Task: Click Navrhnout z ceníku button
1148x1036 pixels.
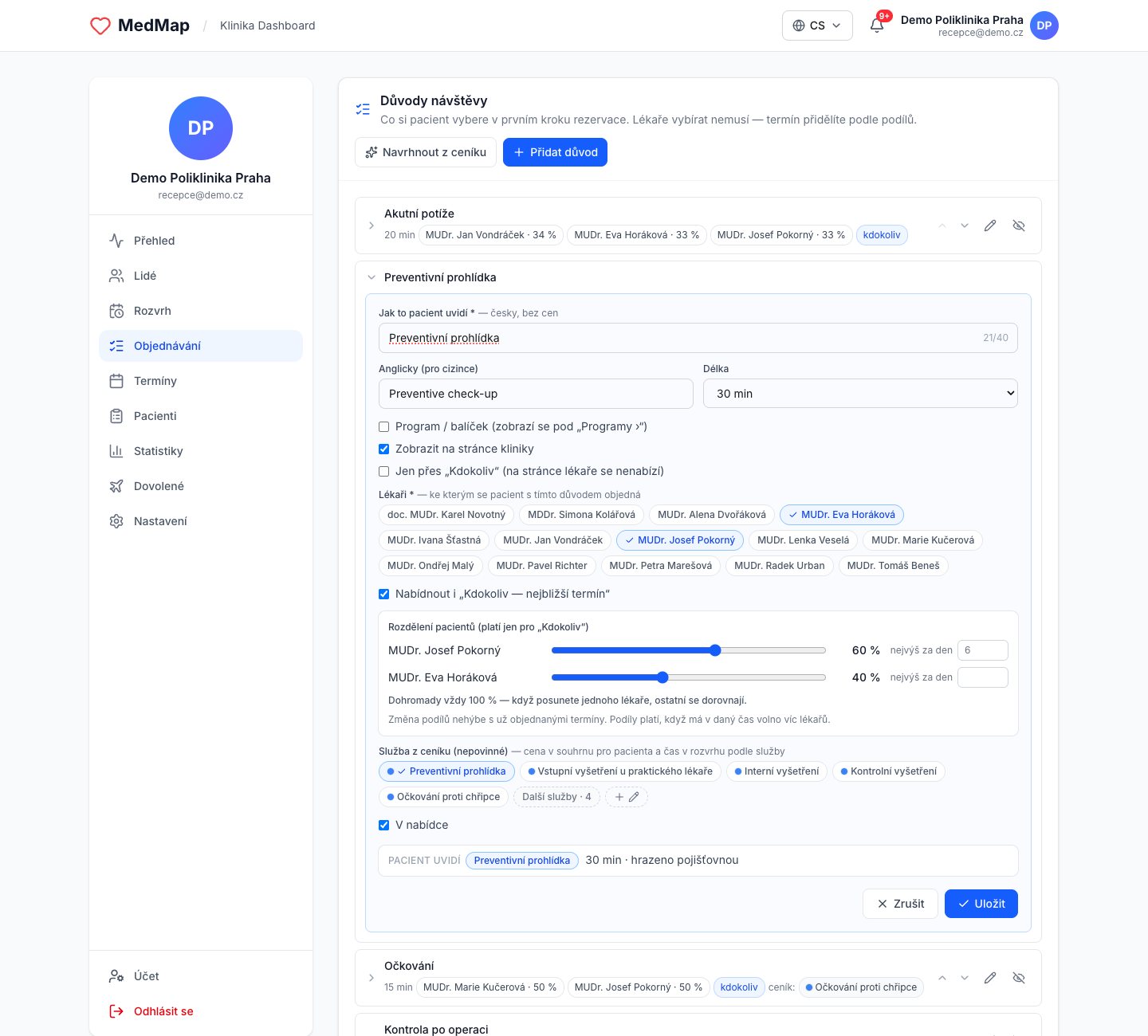Action: pos(426,152)
